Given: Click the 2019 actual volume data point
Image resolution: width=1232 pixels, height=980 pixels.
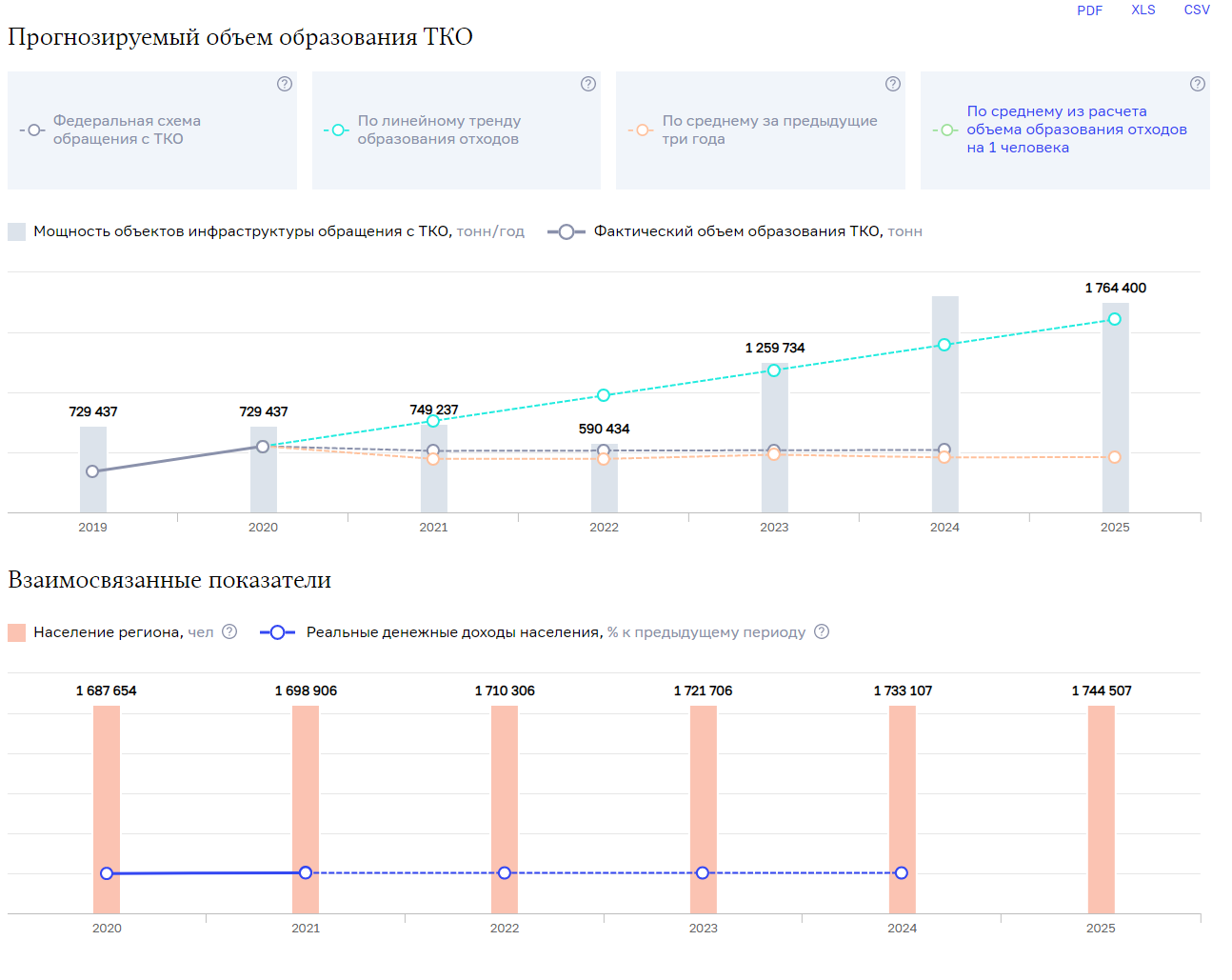Looking at the screenshot, I should tap(92, 471).
